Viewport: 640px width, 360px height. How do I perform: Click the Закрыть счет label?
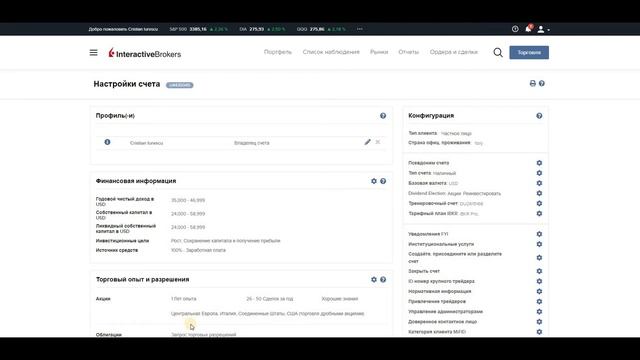[x=424, y=271]
